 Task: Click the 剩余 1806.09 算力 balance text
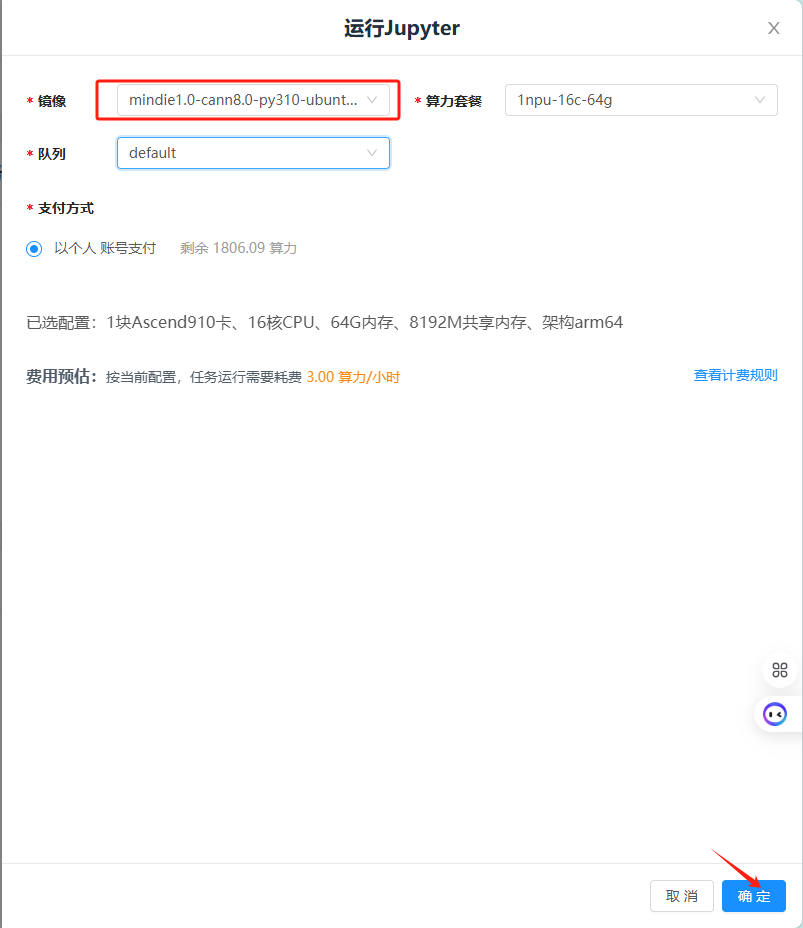[238, 248]
